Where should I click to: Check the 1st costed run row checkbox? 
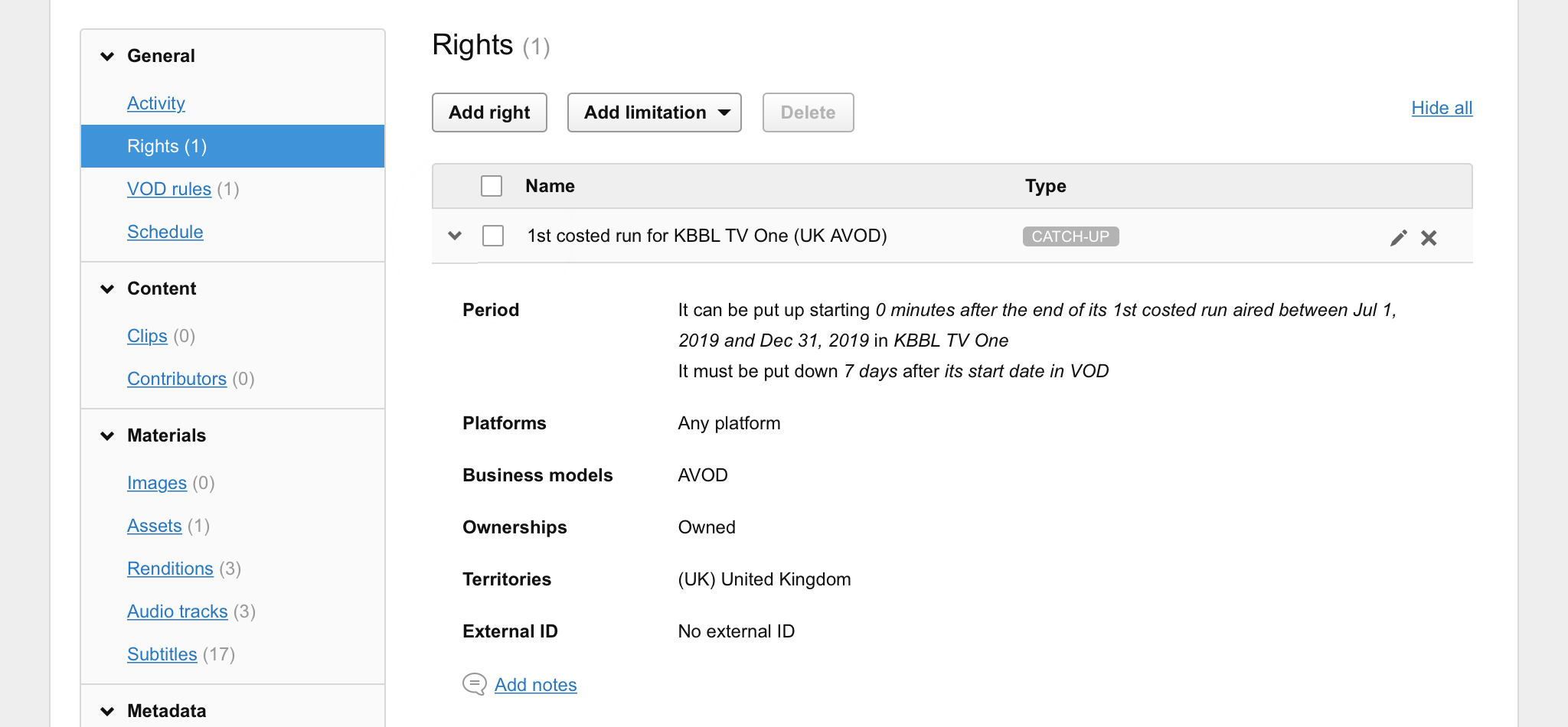click(x=493, y=236)
